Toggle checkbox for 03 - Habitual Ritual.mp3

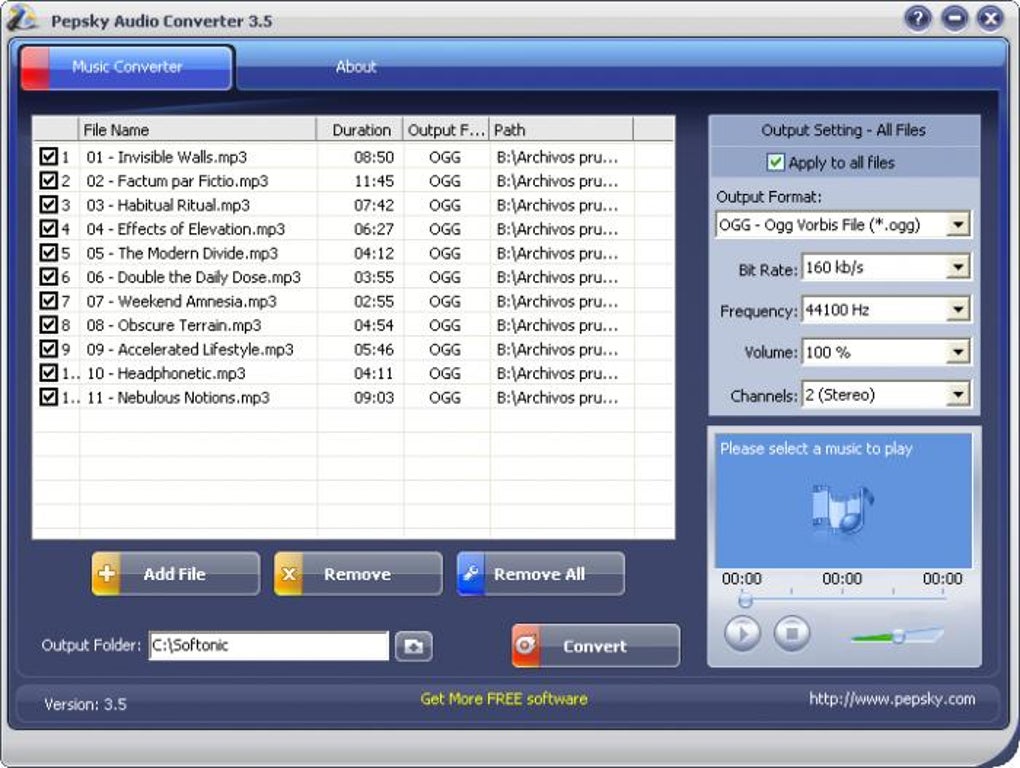(49, 204)
